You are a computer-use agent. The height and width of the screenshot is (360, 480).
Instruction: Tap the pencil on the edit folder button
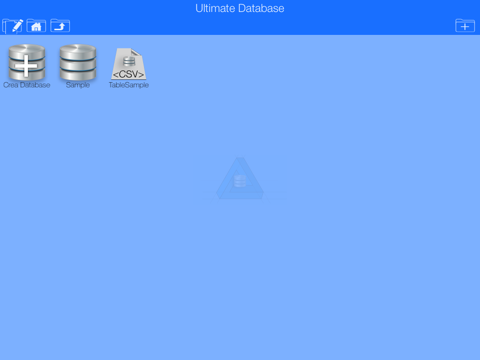point(17,25)
